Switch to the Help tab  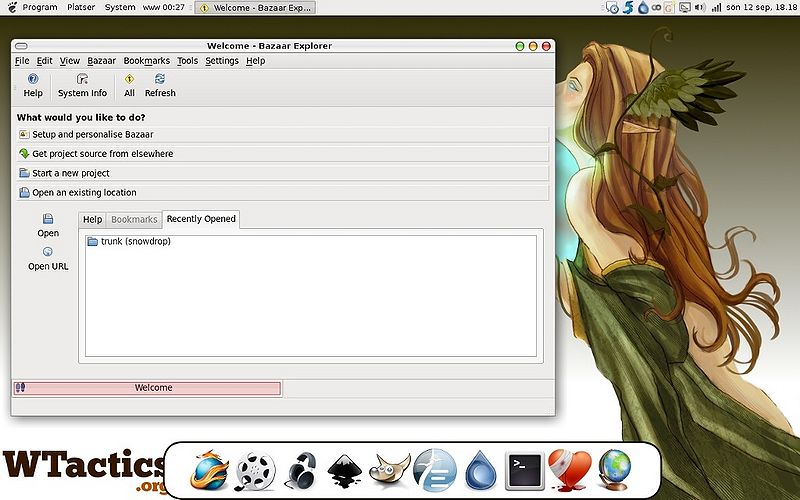(x=92, y=220)
